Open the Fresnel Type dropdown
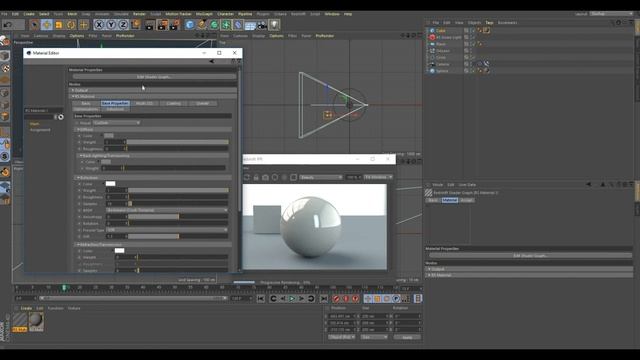 pyautogui.click(x=167, y=230)
